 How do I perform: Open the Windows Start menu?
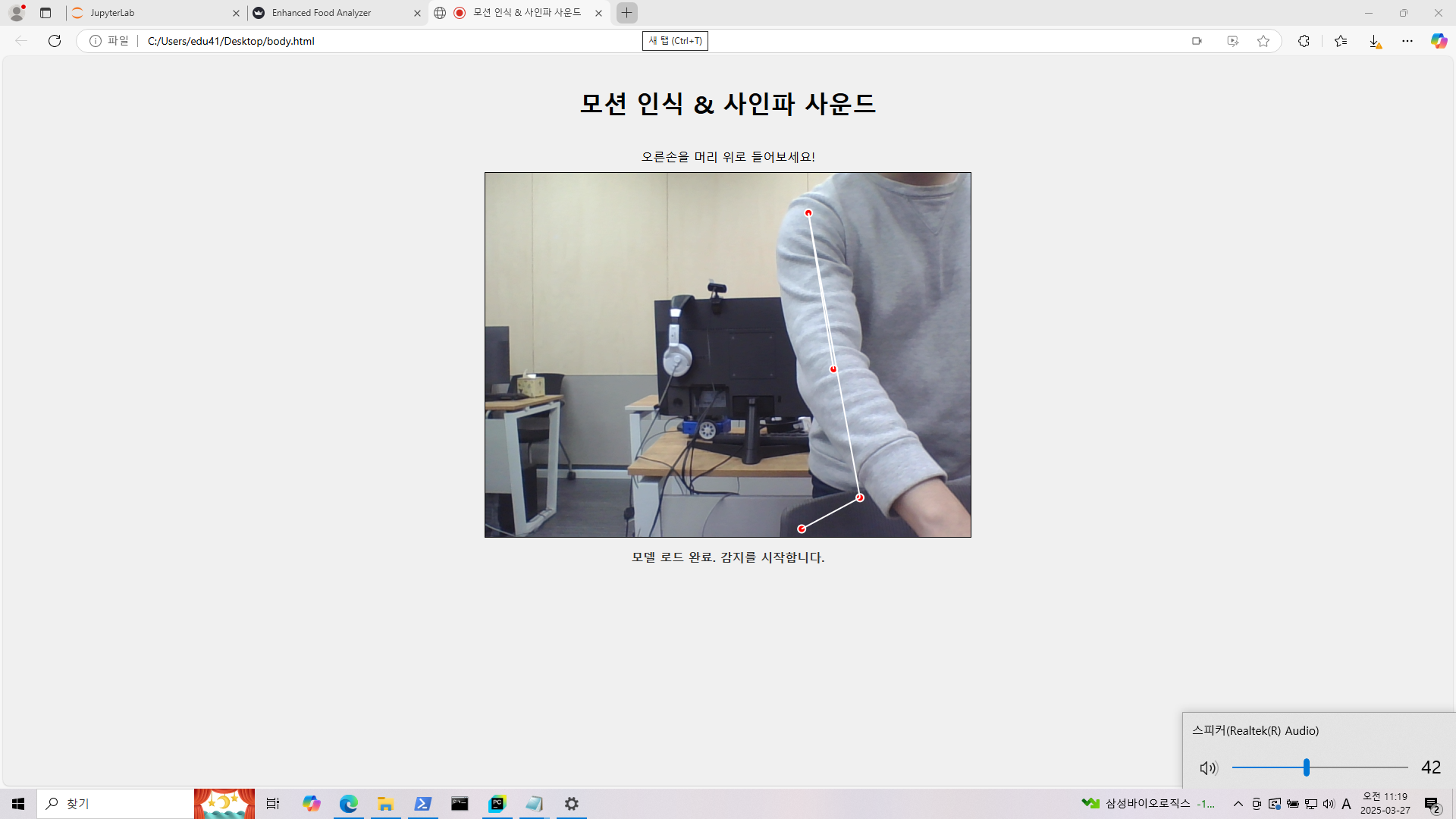(x=18, y=804)
